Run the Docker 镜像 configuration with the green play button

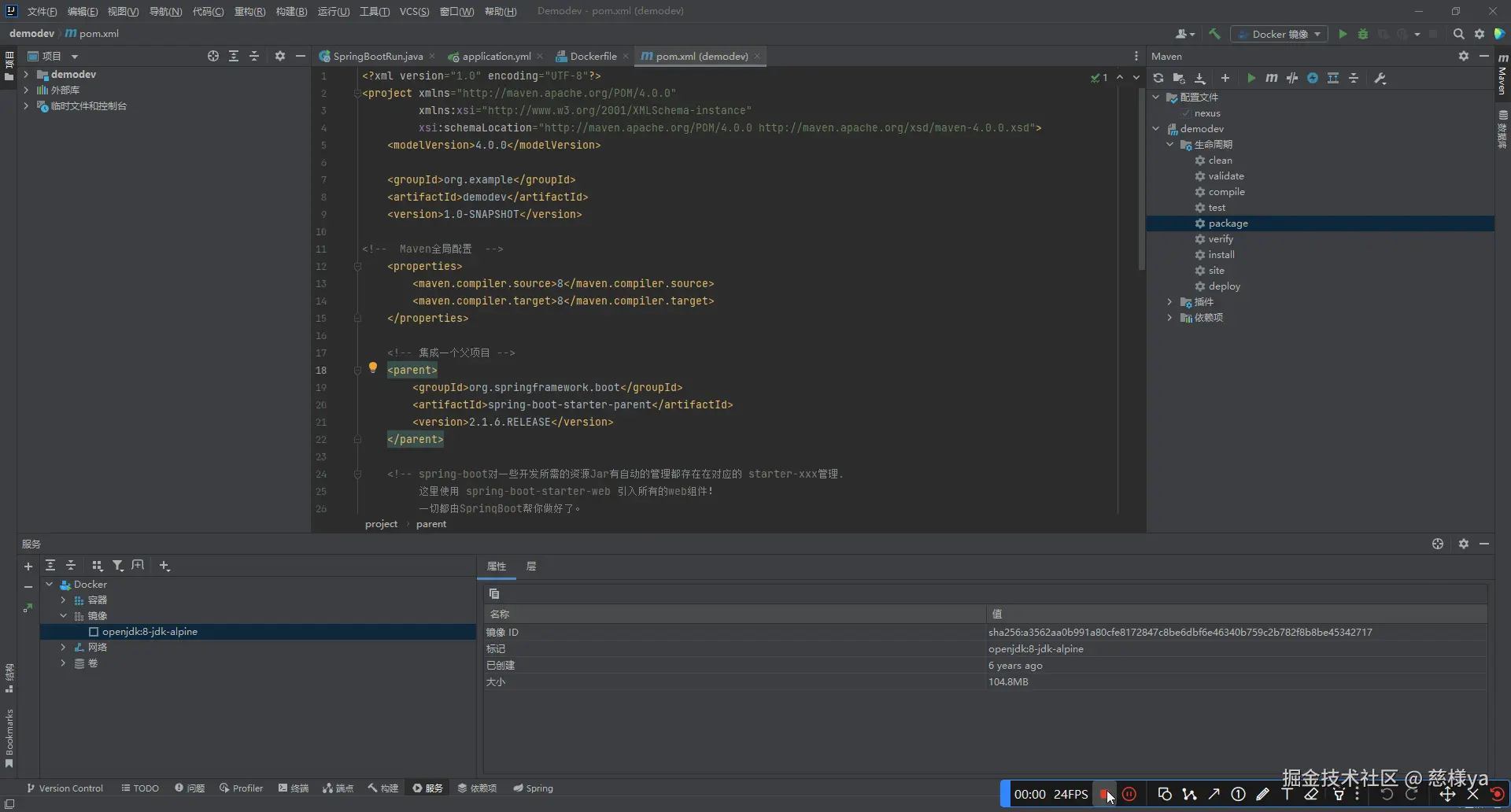[1343, 34]
